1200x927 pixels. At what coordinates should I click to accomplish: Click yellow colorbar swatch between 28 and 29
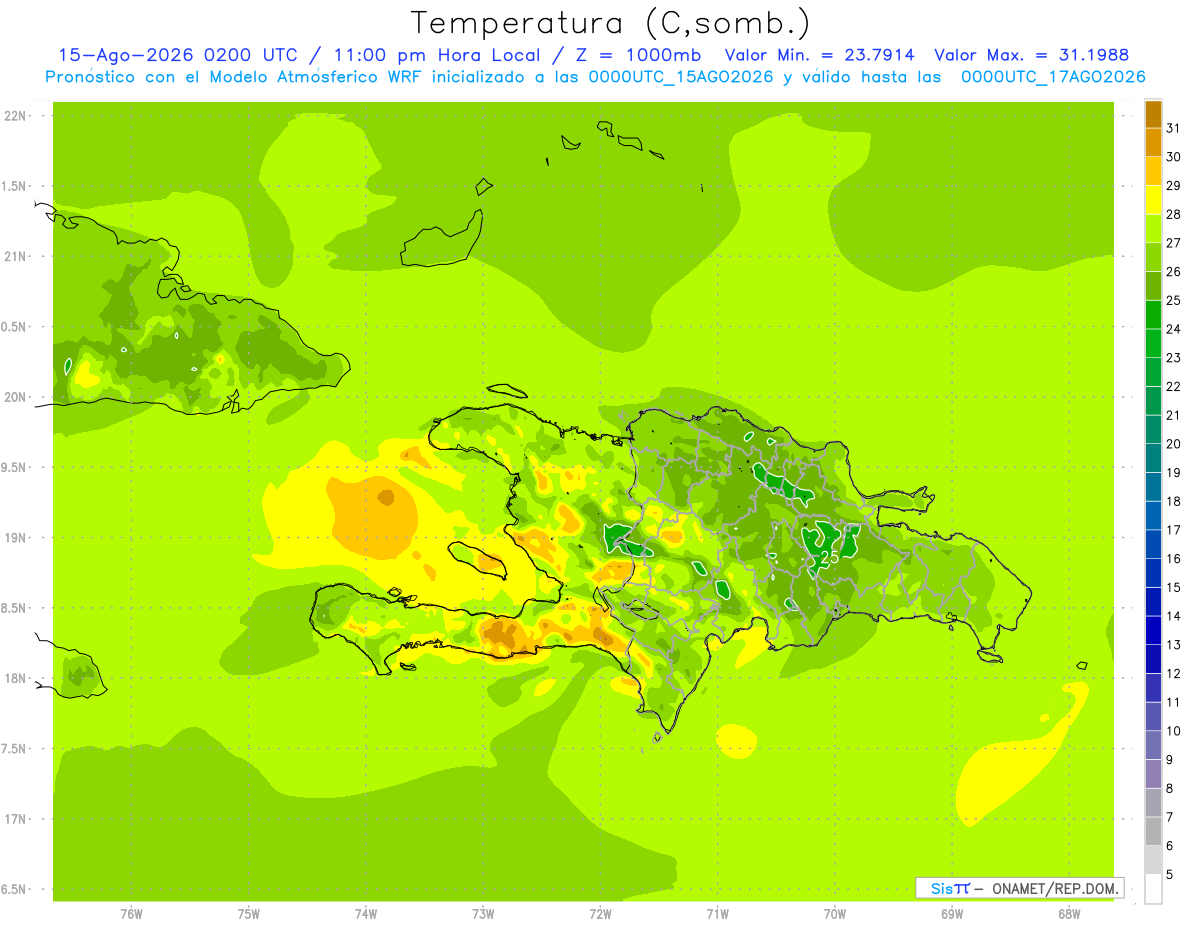point(1153,200)
